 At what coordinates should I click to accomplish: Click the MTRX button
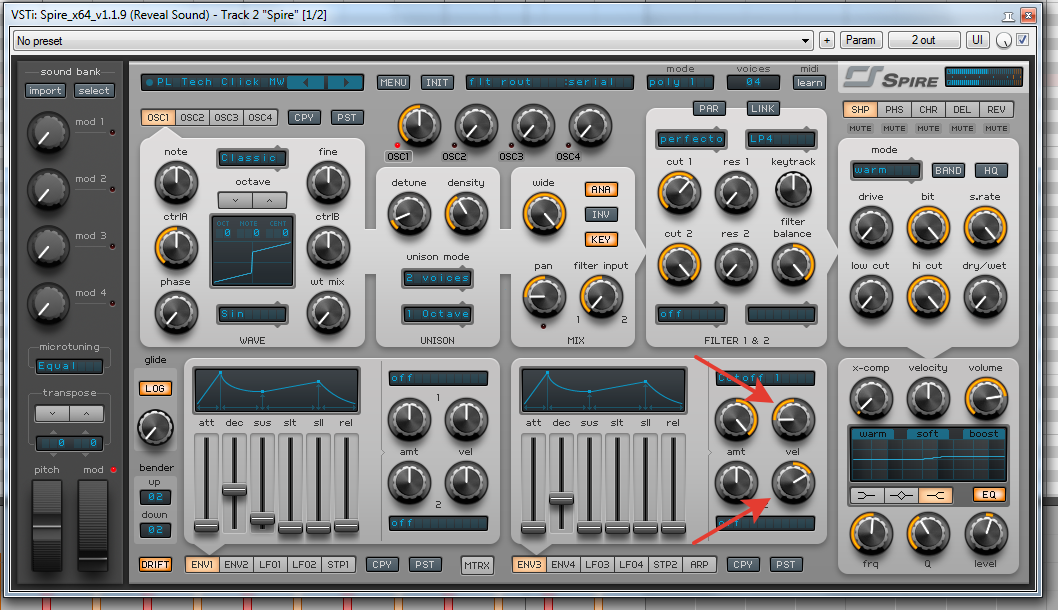pos(477,565)
